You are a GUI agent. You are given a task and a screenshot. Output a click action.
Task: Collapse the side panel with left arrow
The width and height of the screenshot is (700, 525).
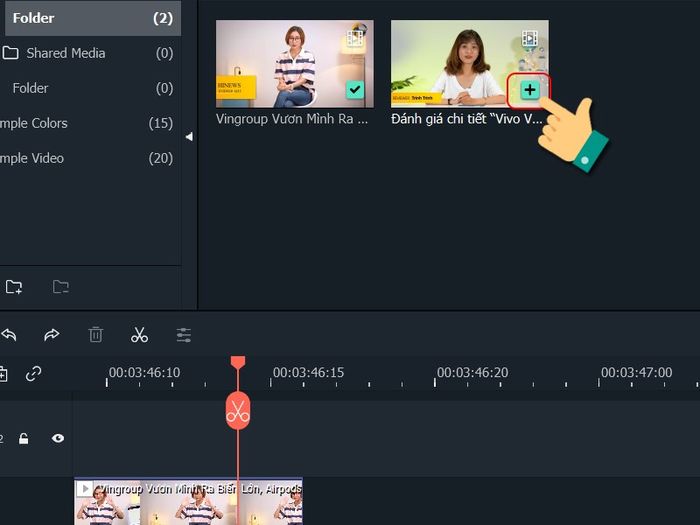click(x=189, y=137)
